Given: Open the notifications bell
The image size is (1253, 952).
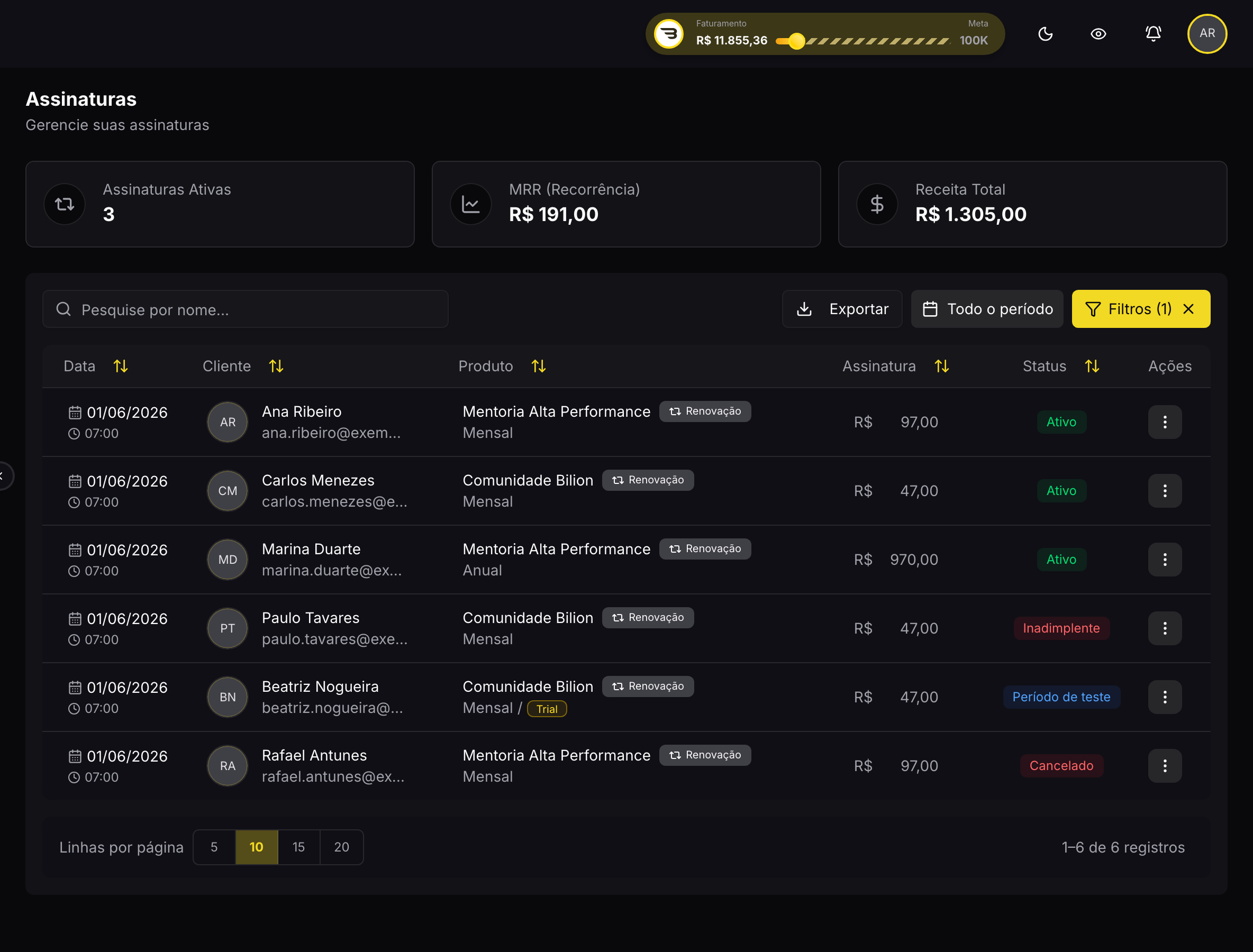Looking at the screenshot, I should (x=1153, y=33).
